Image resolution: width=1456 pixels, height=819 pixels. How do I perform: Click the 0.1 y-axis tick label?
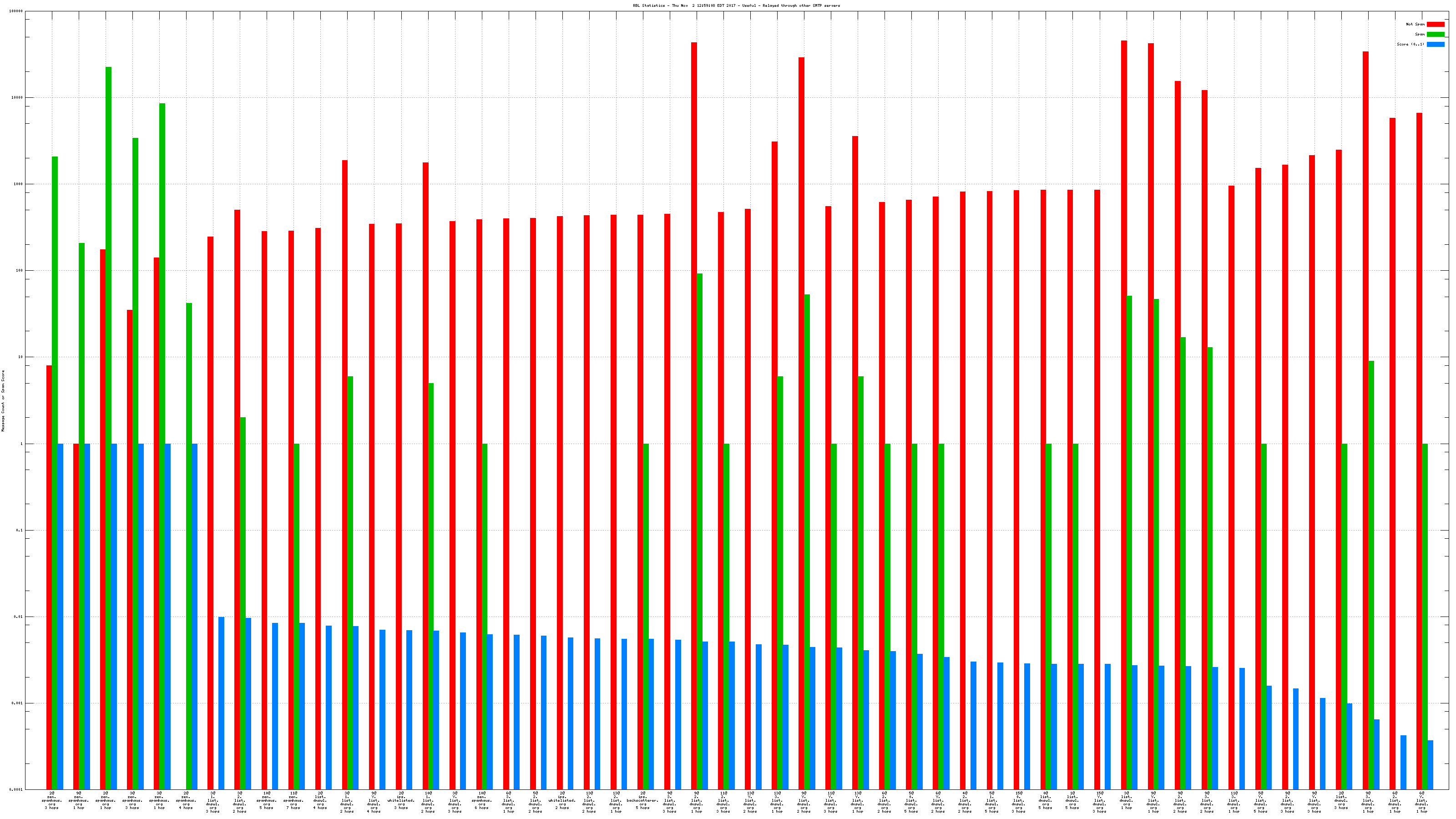pyautogui.click(x=19, y=530)
